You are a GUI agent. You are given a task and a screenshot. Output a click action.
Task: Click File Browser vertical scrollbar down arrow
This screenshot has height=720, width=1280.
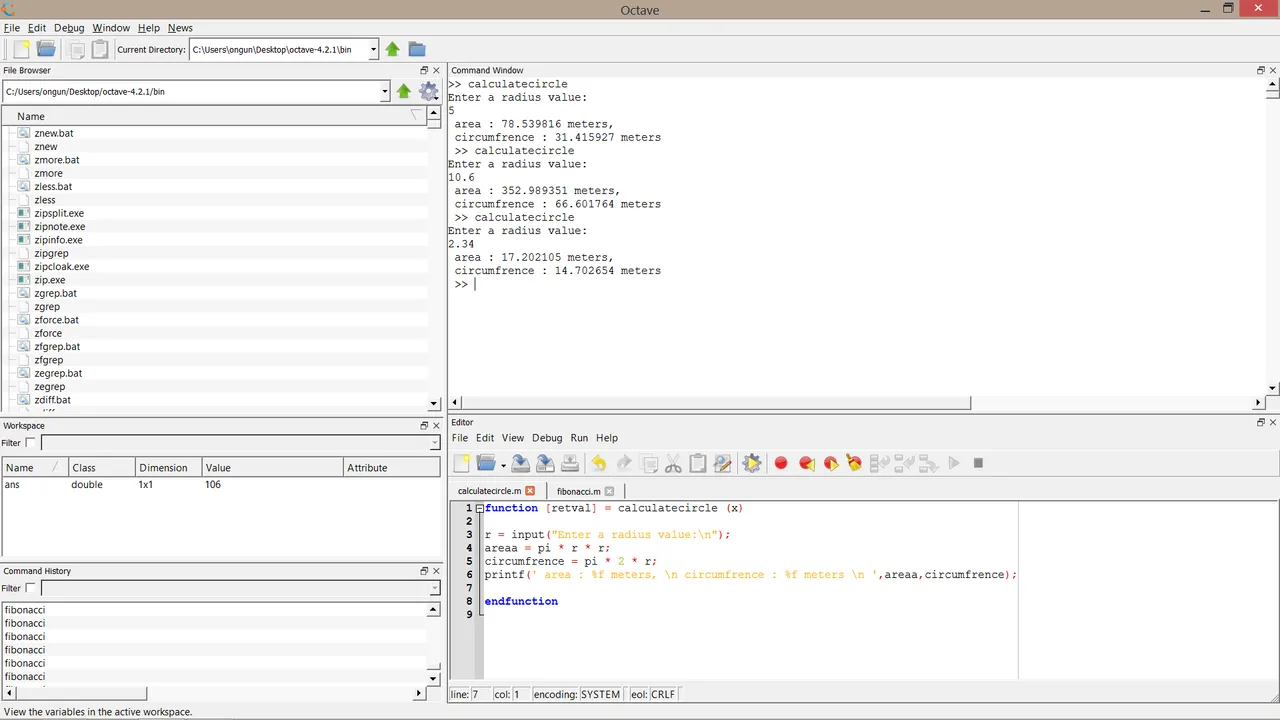tap(434, 404)
